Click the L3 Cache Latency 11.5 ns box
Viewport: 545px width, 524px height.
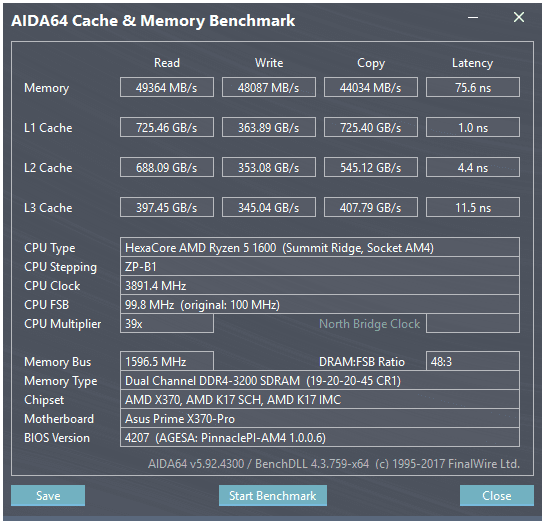click(x=473, y=207)
